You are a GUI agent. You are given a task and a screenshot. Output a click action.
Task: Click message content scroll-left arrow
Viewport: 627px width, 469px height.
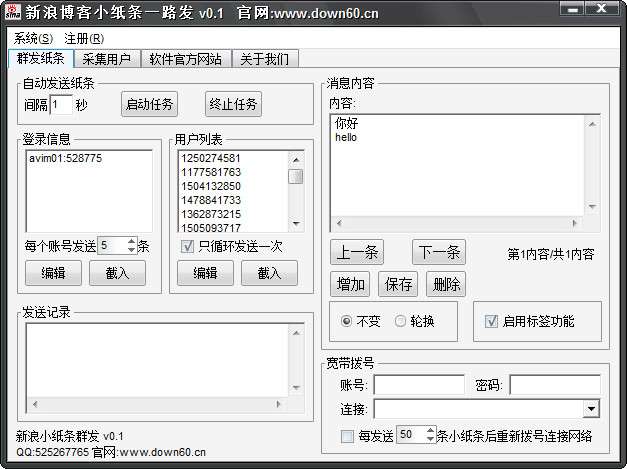tap(339, 223)
